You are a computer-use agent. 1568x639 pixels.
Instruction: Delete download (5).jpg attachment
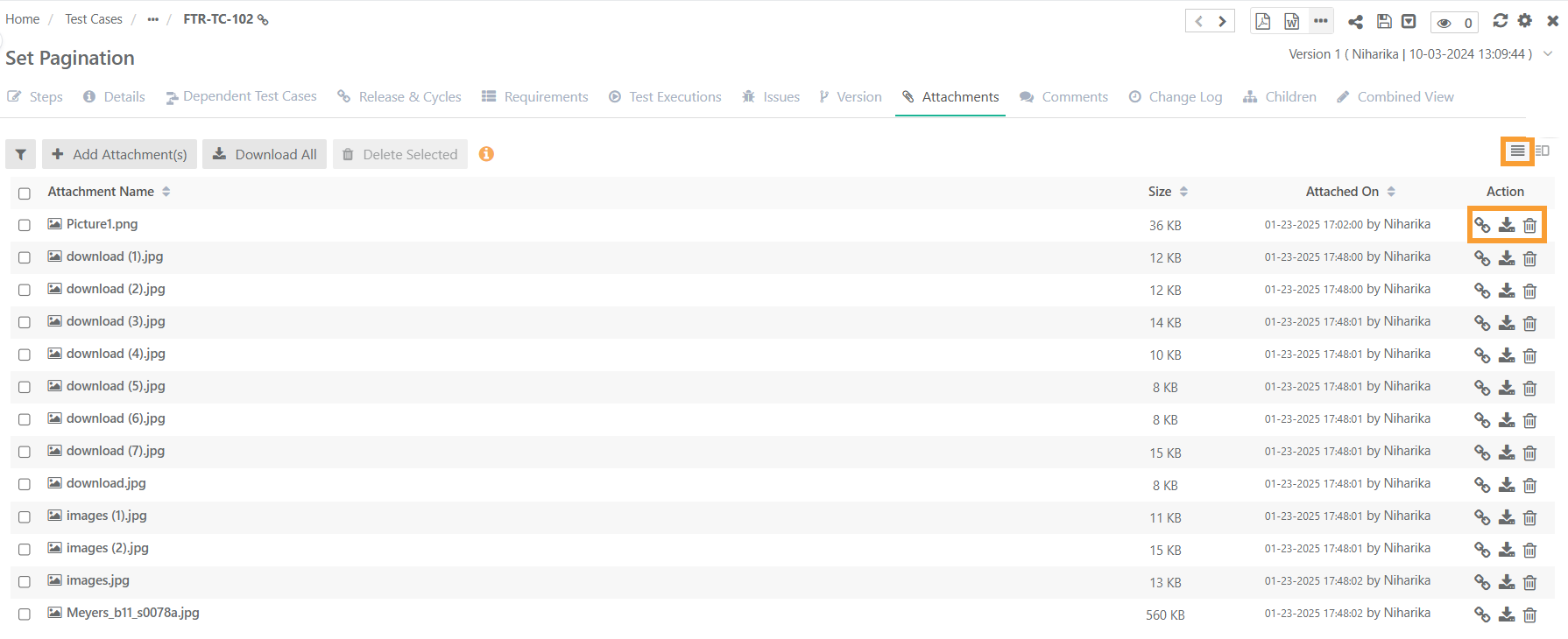pyautogui.click(x=1529, y=388)
